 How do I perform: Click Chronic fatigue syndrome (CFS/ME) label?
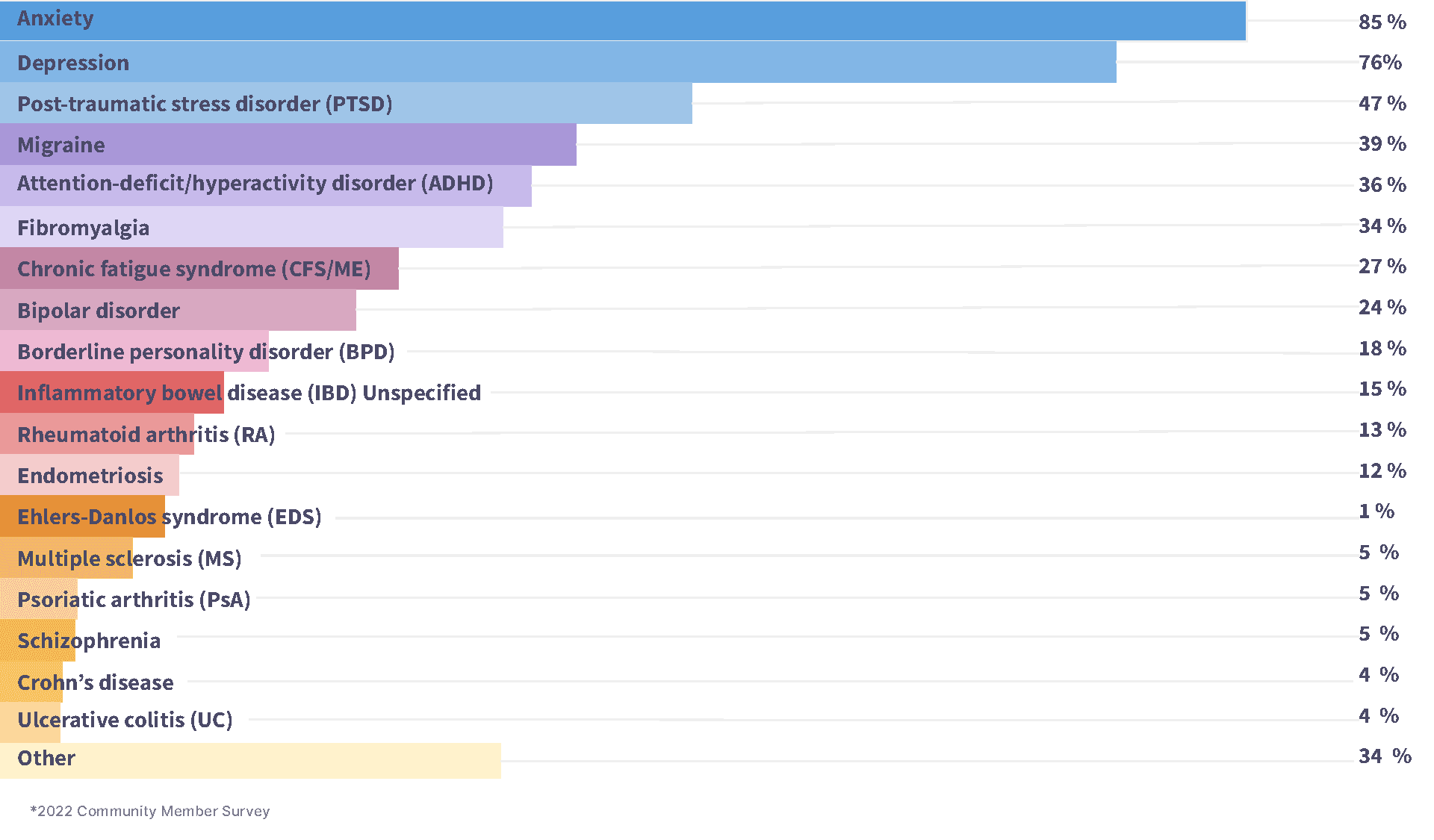point(193,269)
